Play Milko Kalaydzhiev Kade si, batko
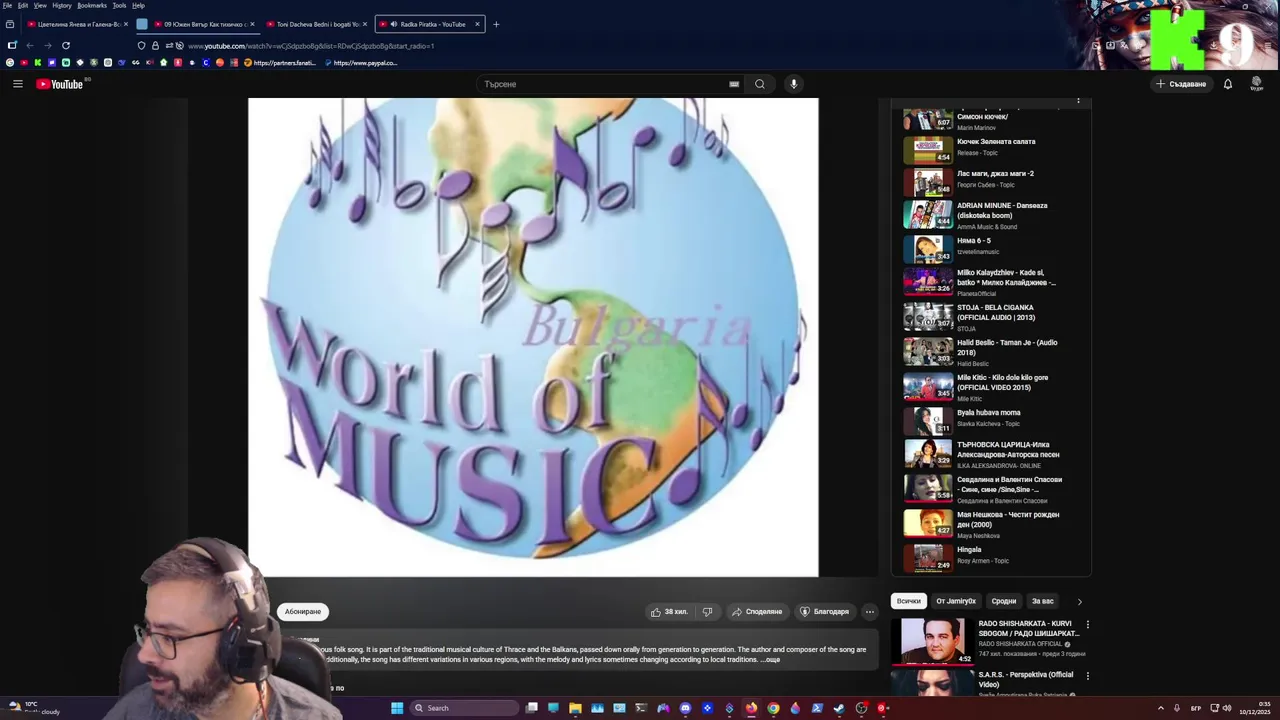Screen dimensions: 1280x720 coord(982,282)
